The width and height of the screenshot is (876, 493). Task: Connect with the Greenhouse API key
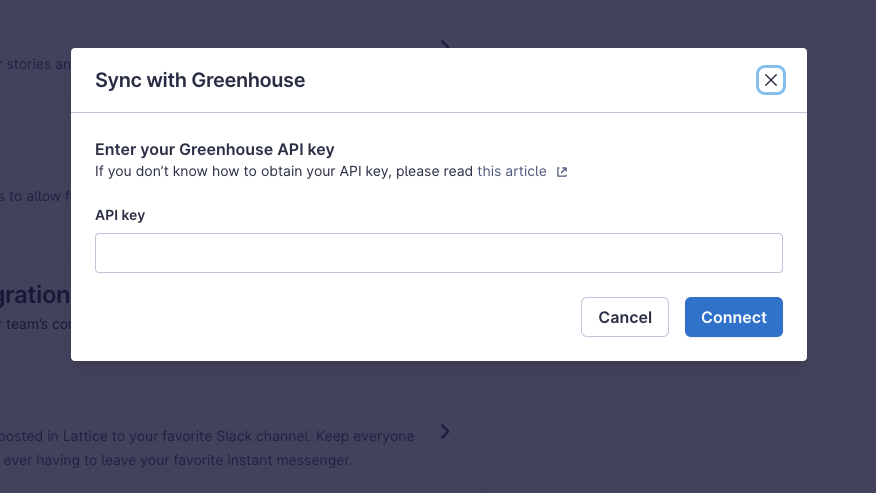tap(734, 317)
